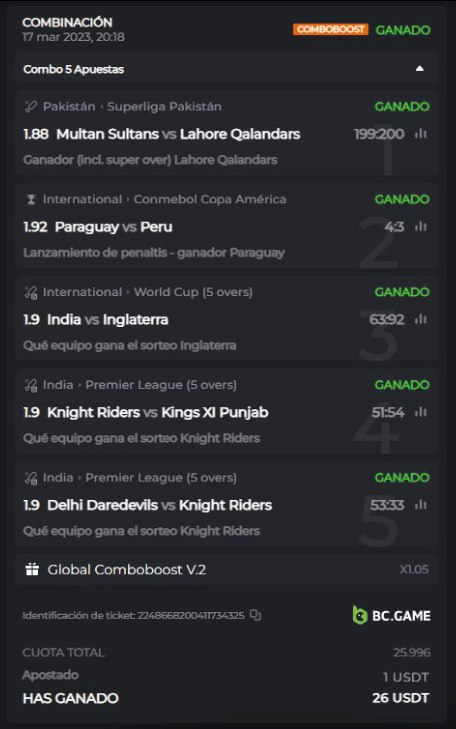
Task: Open the Paraguay vs Peru match
Action: [x=113, y=227]
